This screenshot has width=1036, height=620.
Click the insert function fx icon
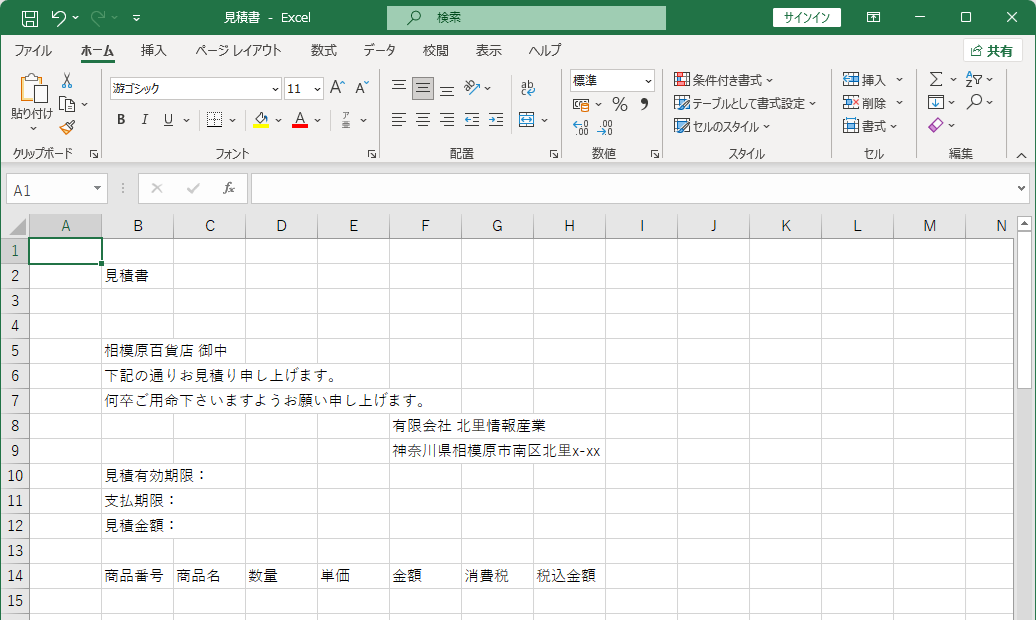(229, 189)
